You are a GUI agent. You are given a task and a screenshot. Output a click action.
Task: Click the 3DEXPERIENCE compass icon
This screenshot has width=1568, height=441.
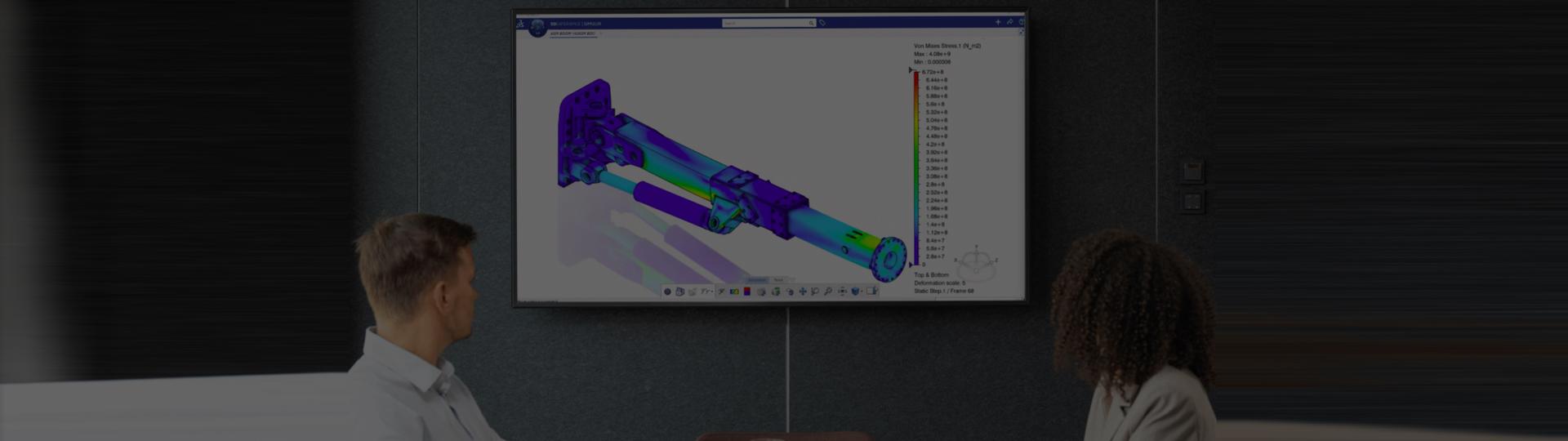click(537, 28)
